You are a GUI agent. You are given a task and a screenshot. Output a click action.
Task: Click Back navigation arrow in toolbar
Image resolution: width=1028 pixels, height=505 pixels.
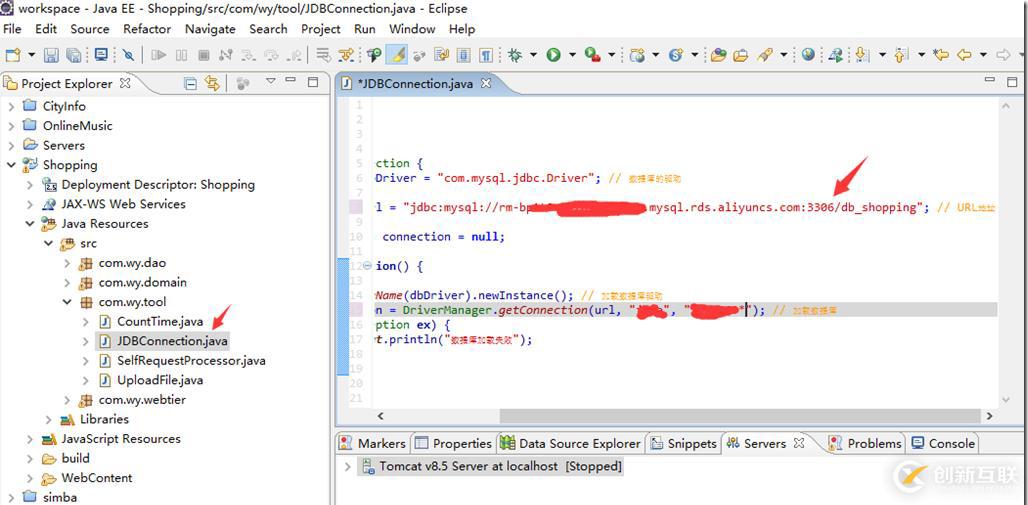[964, 56]
